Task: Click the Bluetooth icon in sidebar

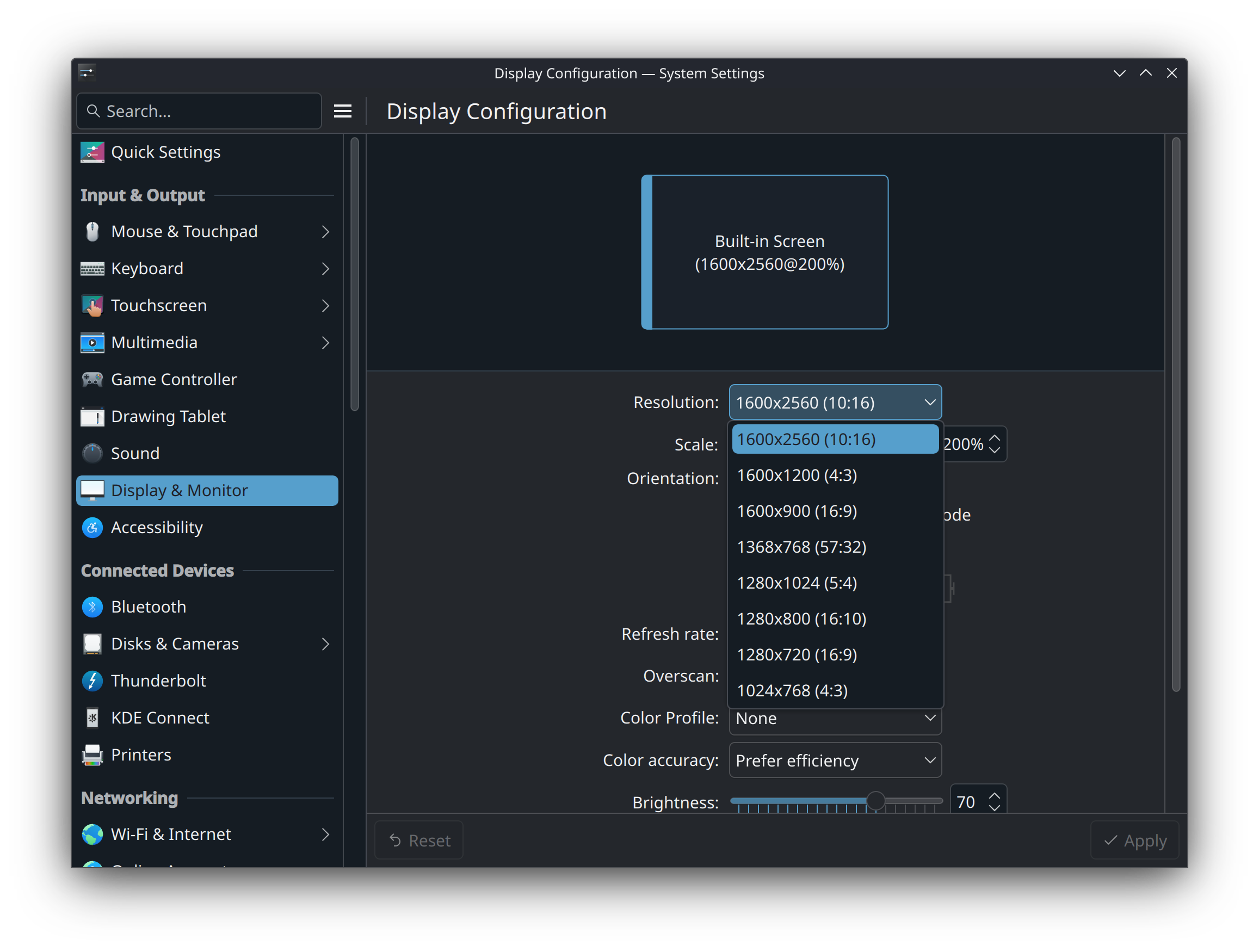Action: pyautogui.click(x=92, y=607)
